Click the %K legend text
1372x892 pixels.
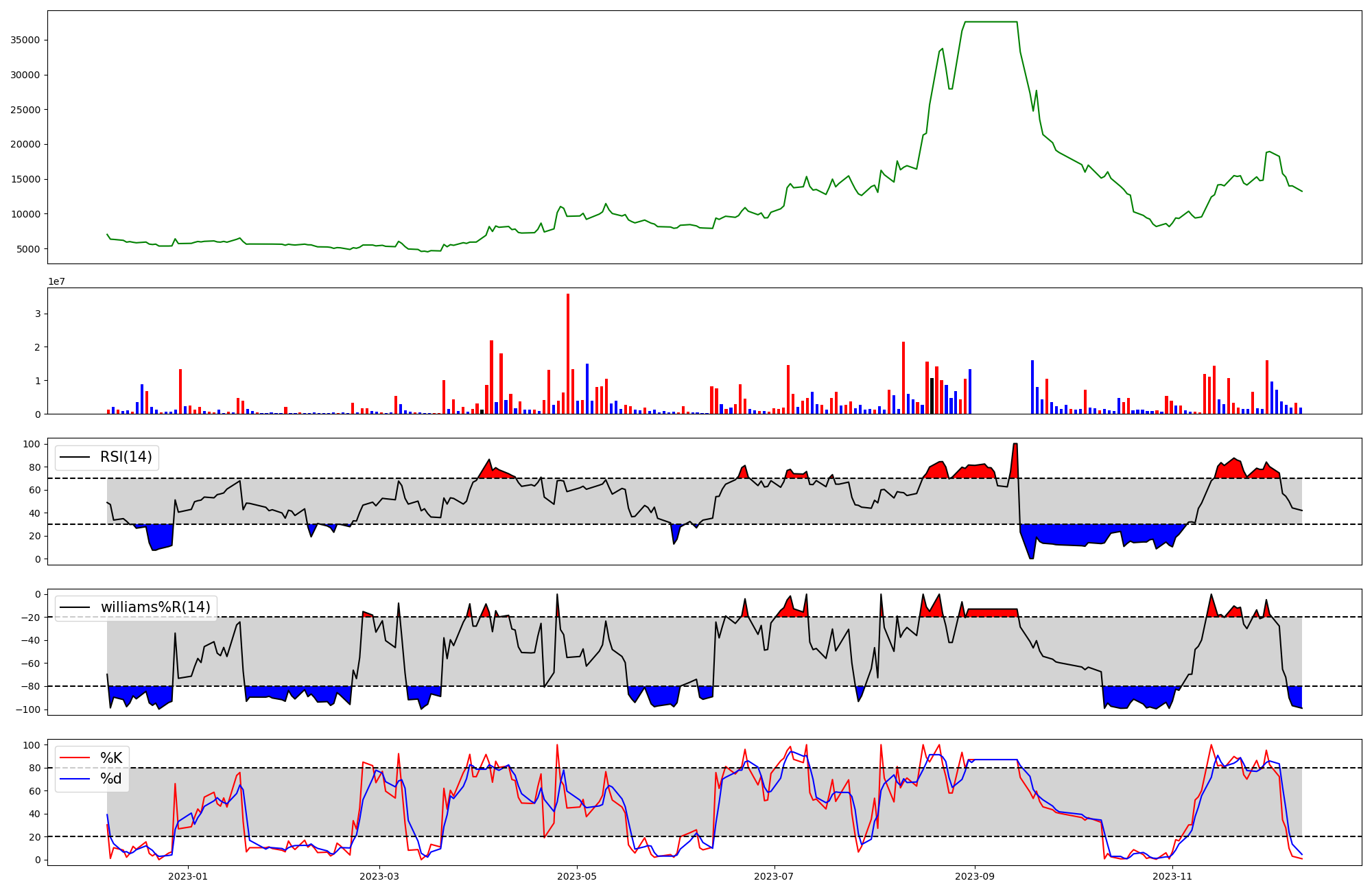(111, 758)
